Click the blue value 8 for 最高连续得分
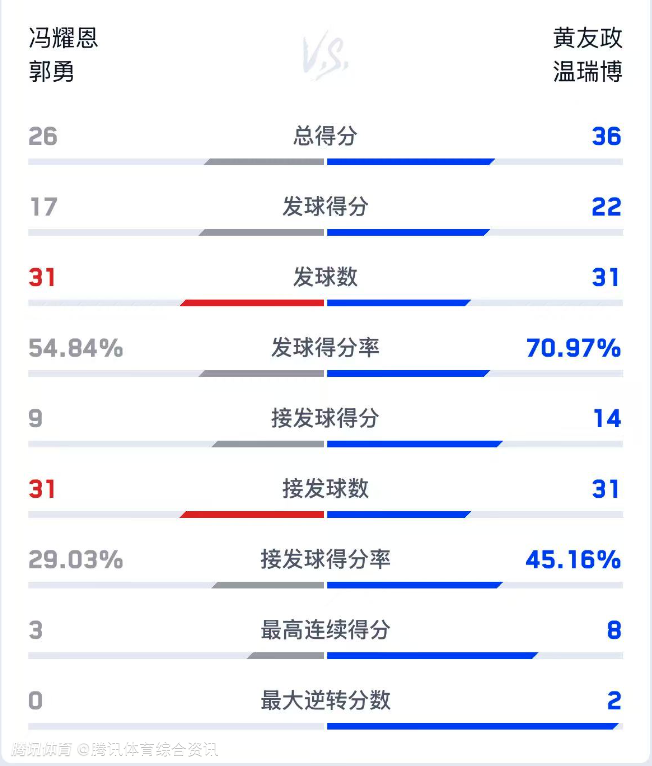652x766 pixels. pyautogui.click(x=613, y=630)
